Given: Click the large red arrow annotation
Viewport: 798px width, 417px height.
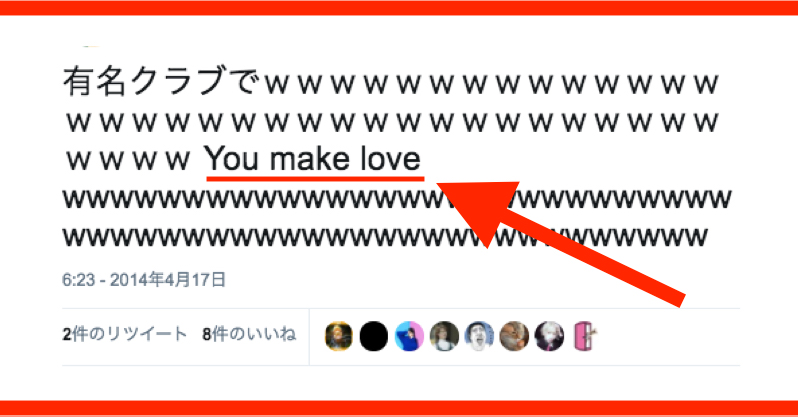Looking at the screenshot, I should (560, 241).
